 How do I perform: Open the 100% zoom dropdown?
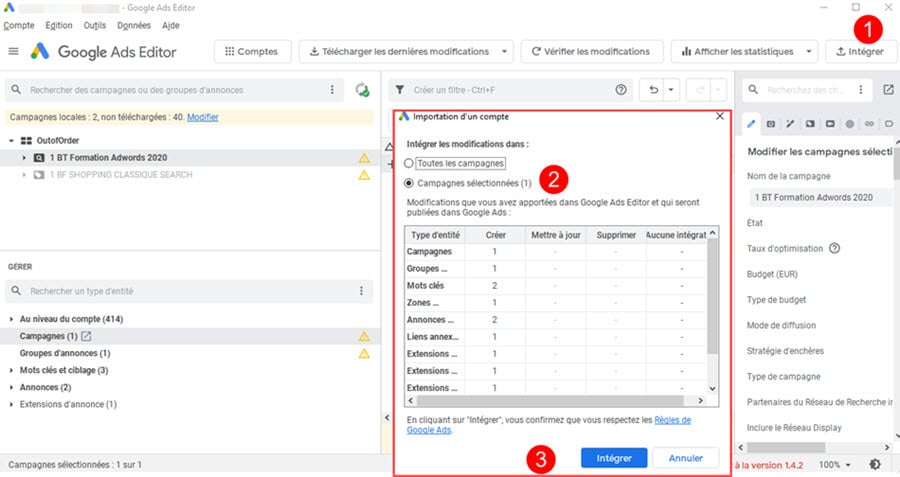click(x=835, y=465)
